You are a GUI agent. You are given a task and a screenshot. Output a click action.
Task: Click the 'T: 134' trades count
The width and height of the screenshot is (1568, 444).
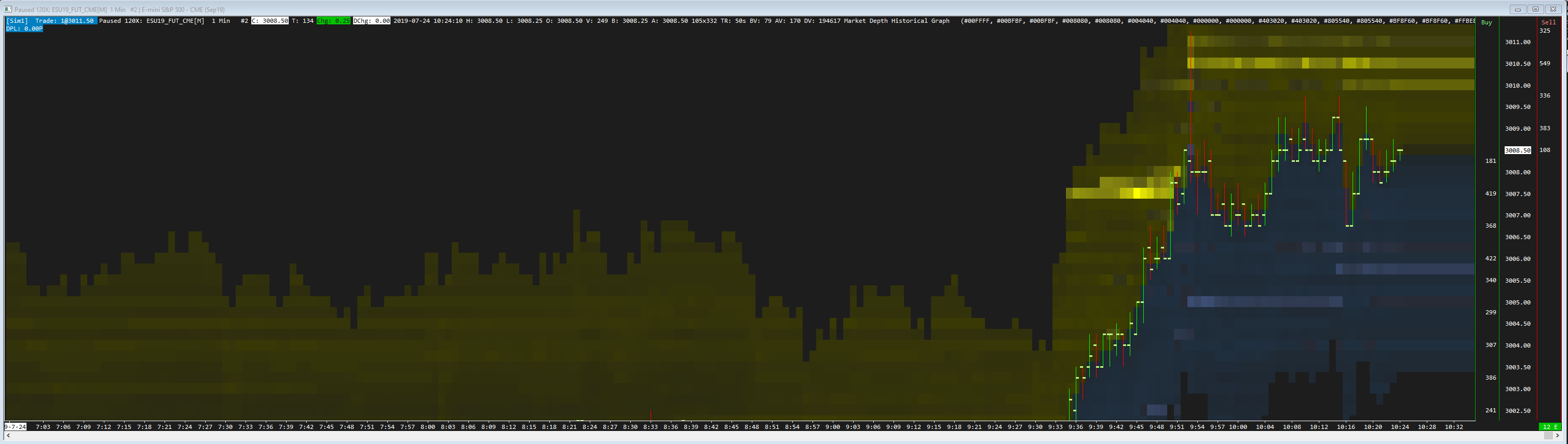tap(303, 21)
